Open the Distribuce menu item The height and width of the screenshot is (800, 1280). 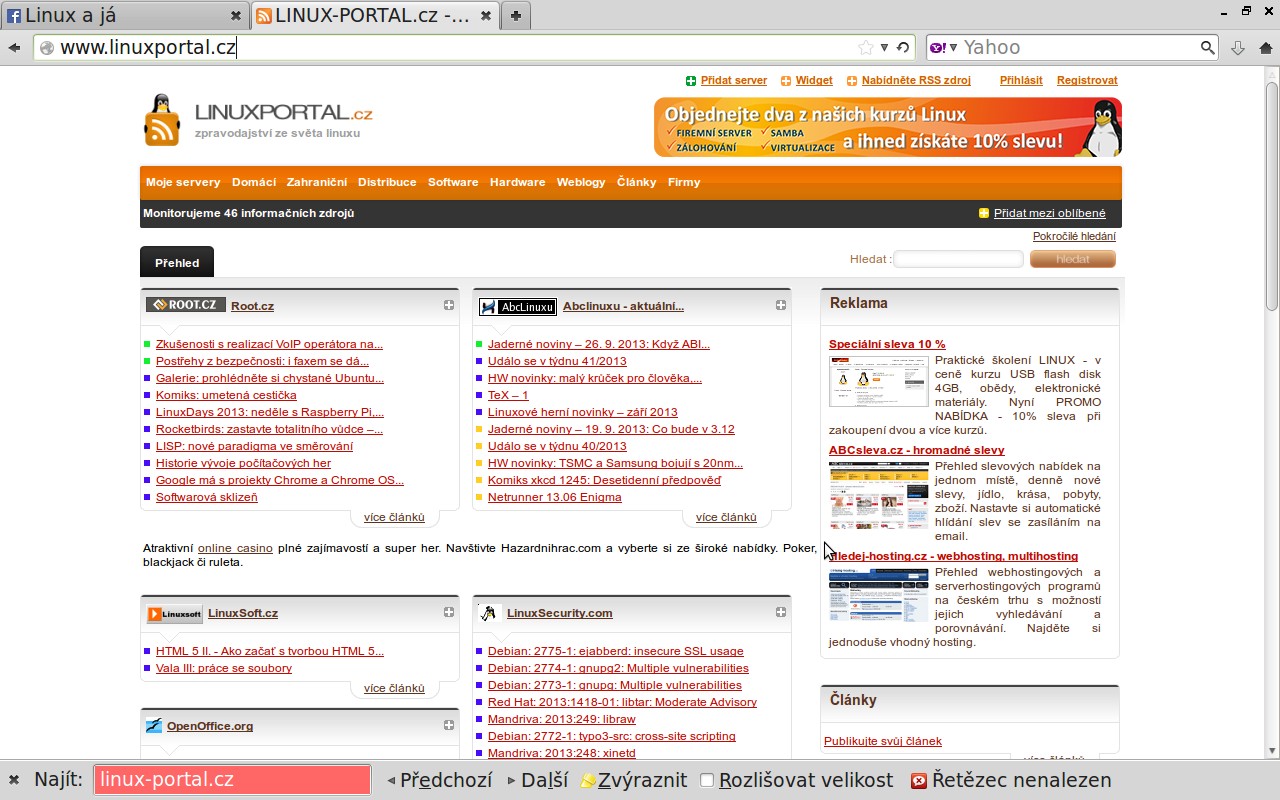click(x=387, y=182)
